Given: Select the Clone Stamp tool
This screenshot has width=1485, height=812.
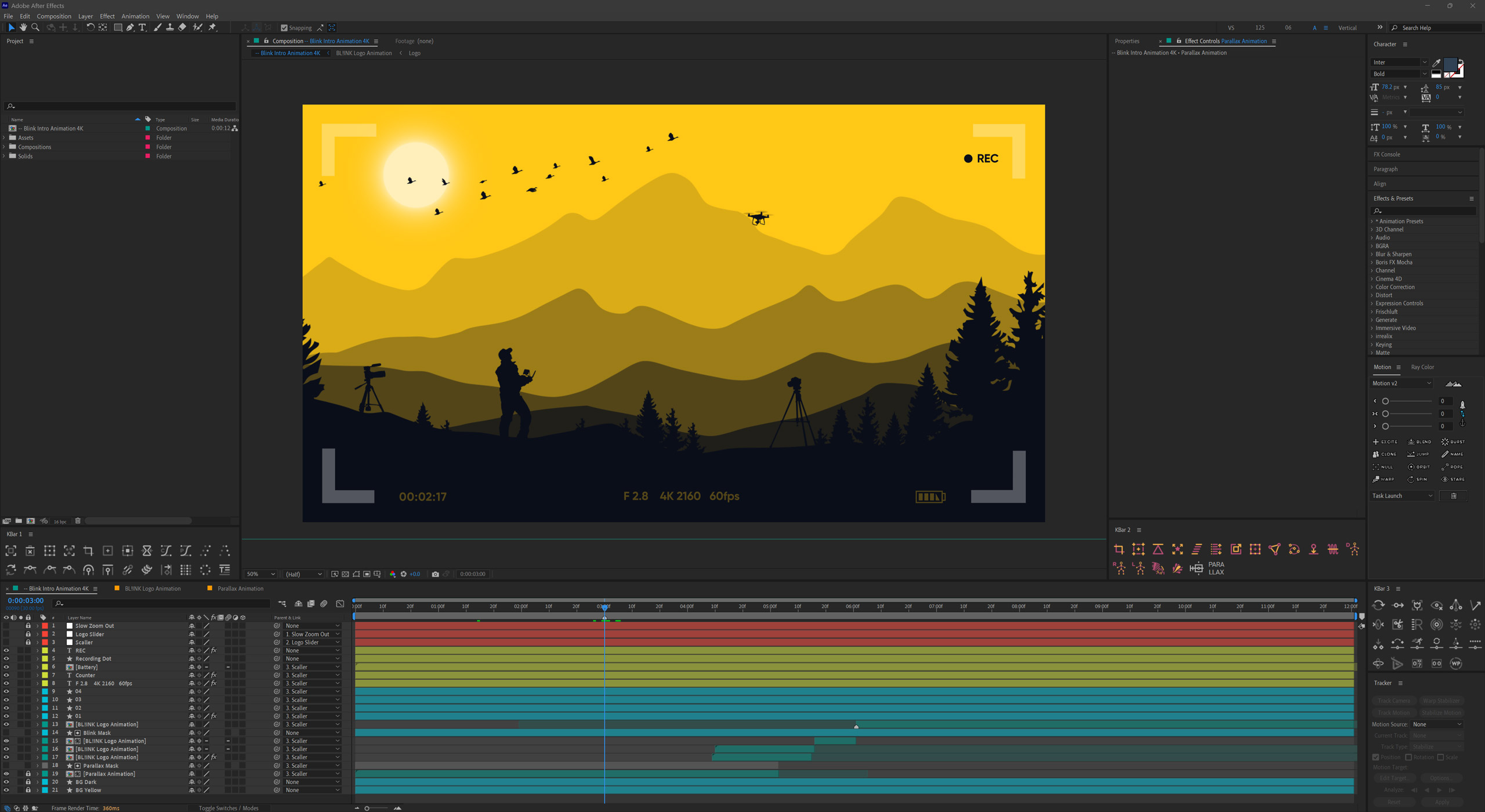Looking at the screenshot, I should (x=169, y=27).
